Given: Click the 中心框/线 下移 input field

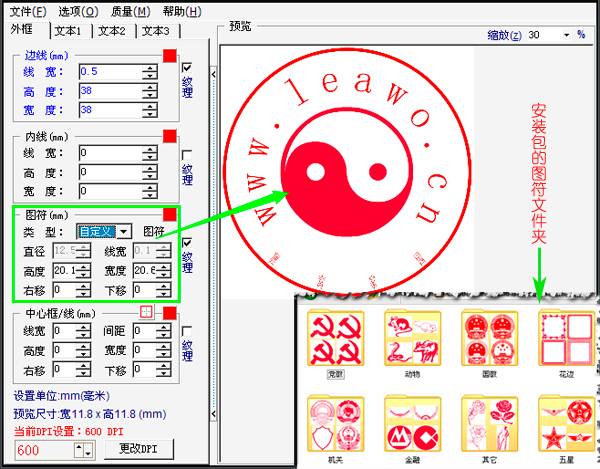Looking at the screenshot, I should (145, 370).
